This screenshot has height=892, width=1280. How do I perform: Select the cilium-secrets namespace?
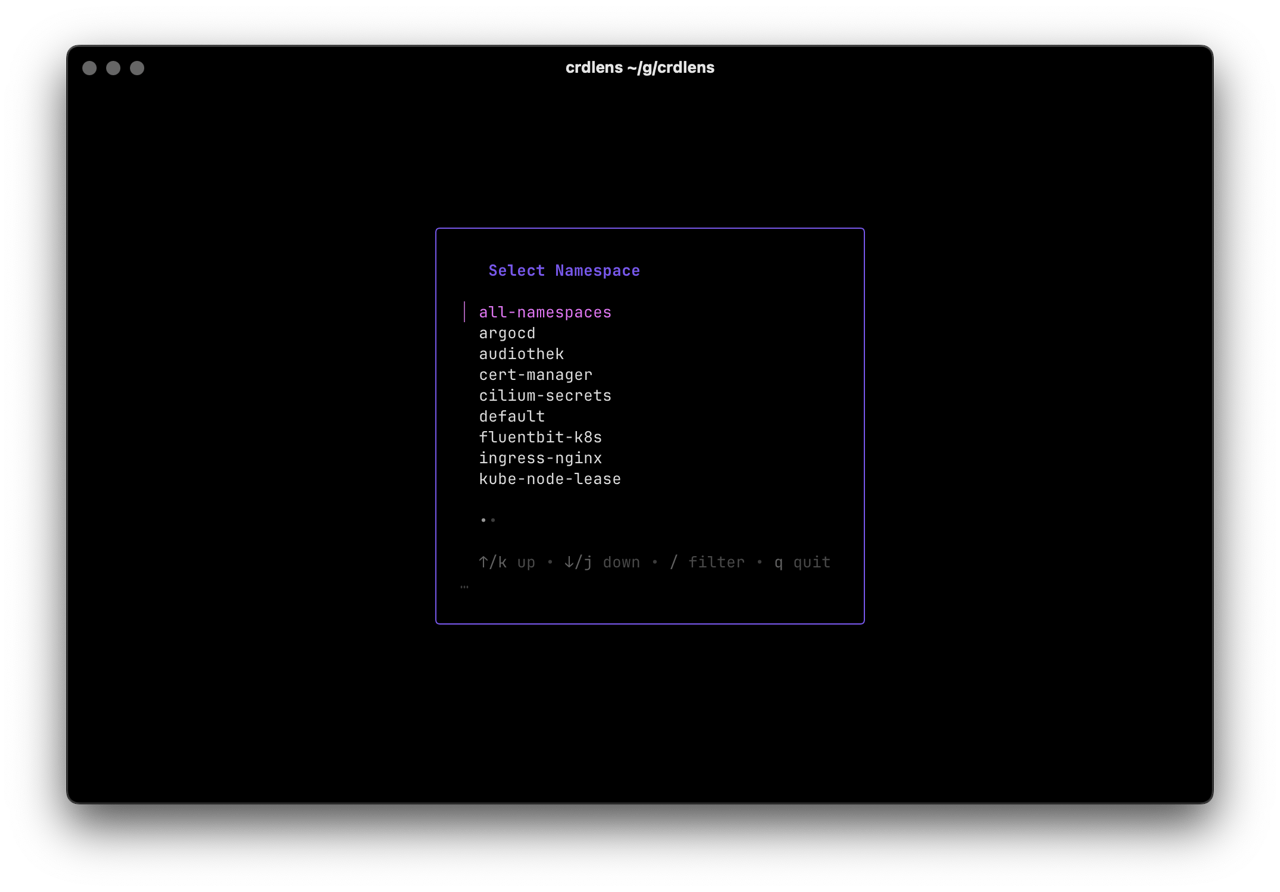tap(545, 395)
